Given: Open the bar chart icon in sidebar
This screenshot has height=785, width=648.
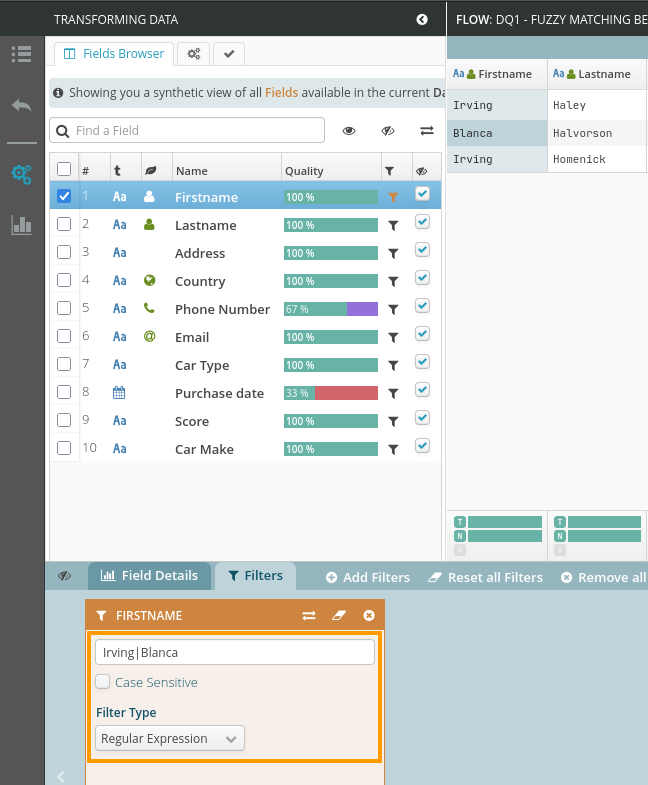Looking at the screenshot, I should 21,225.
